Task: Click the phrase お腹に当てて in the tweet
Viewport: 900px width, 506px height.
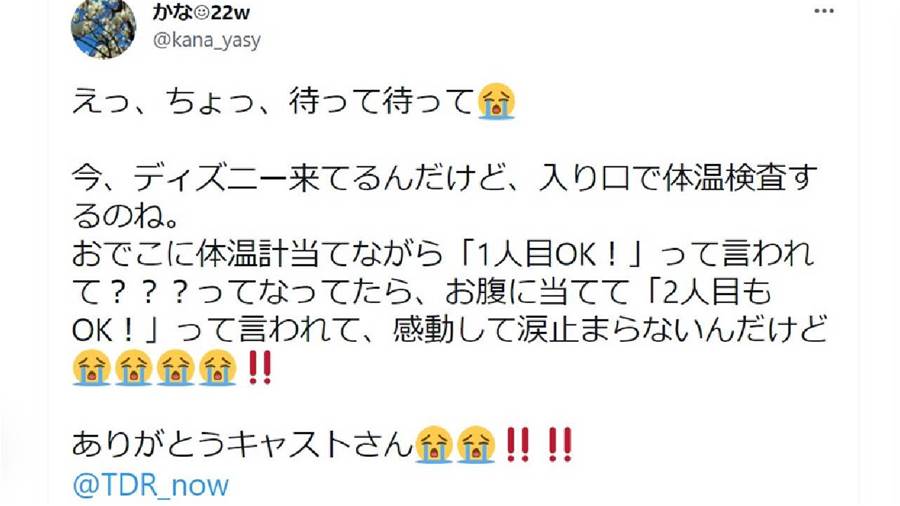Action: pos(537,293)
